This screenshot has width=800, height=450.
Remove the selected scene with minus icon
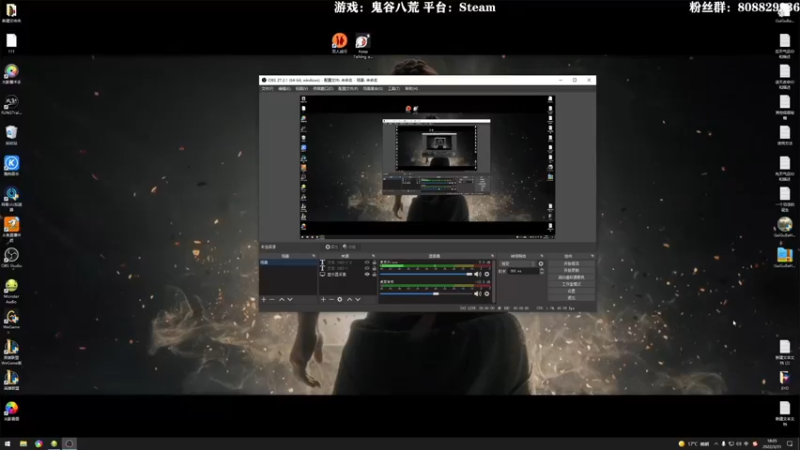[x=272, y=299]
